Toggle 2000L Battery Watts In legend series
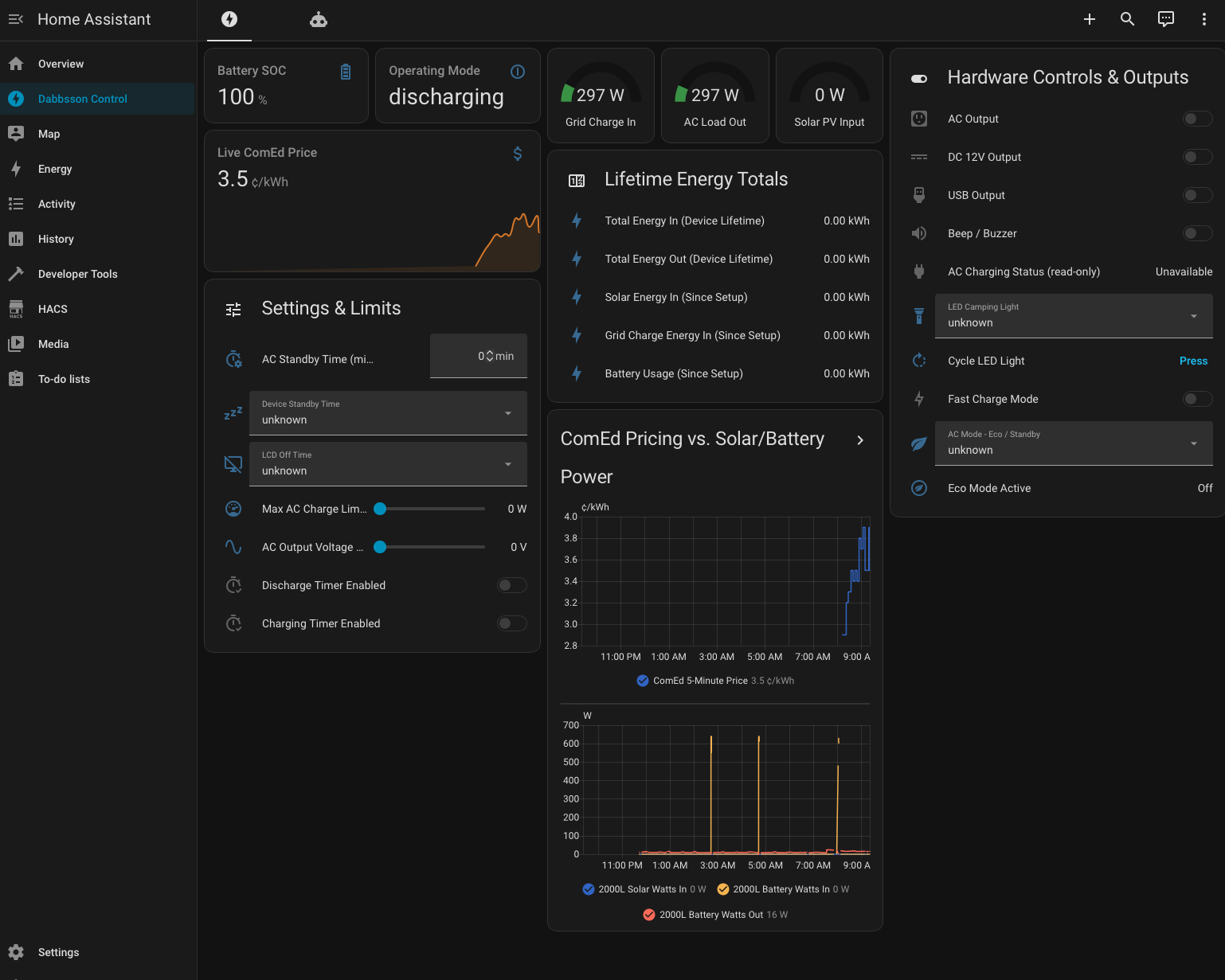The width and height of the screenshot is (1225, 980). coord(783,889)
